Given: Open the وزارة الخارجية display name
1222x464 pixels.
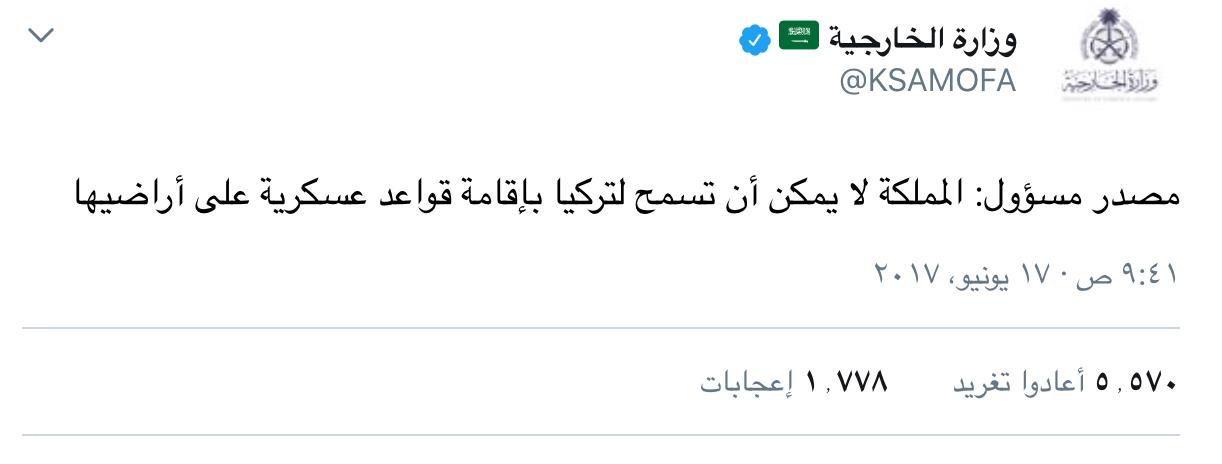Looking at the screenshot, I should [x=922, y=40].
